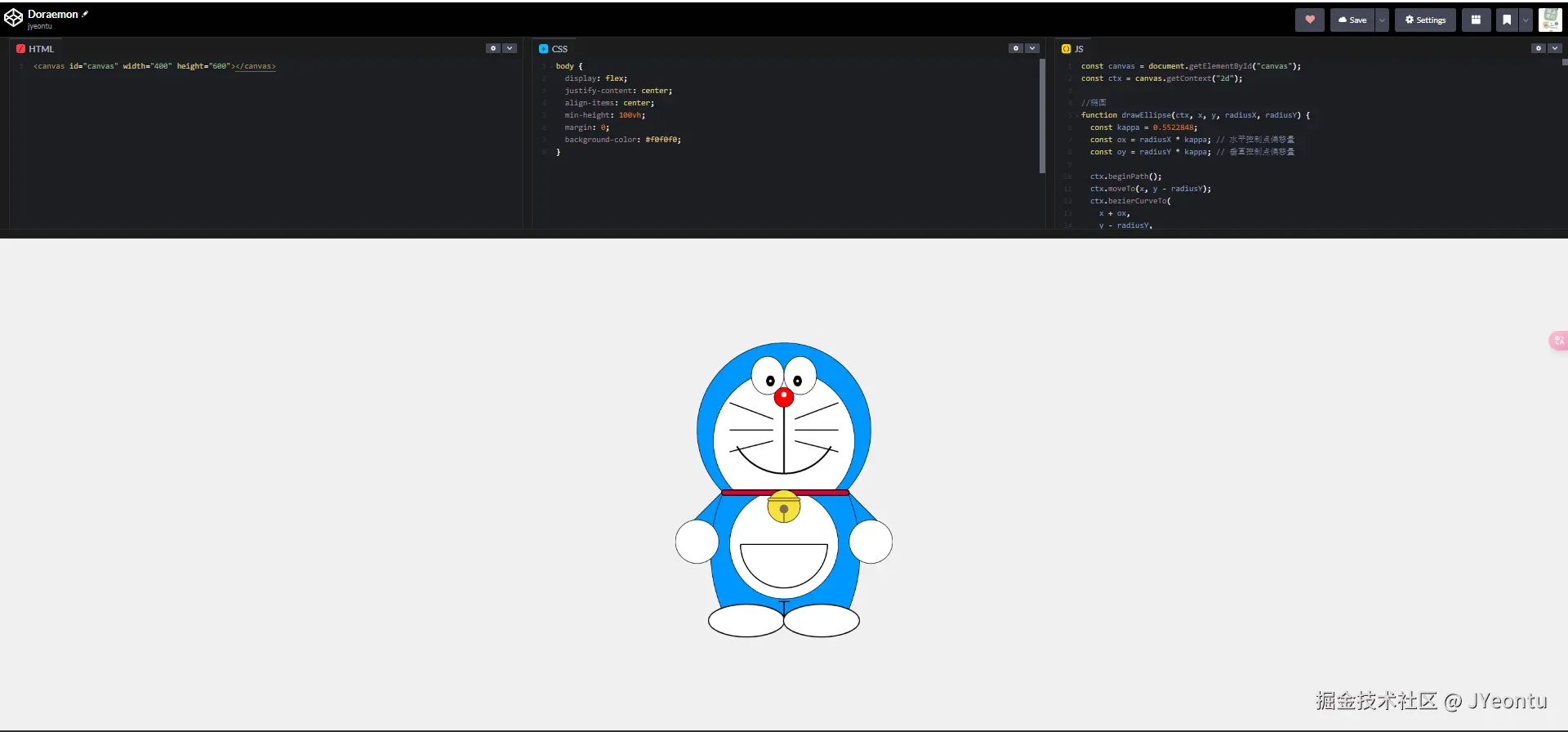Click the pink translate floating icon
The width and height of the screenshot is (1568, 732).
(1558, 341)
